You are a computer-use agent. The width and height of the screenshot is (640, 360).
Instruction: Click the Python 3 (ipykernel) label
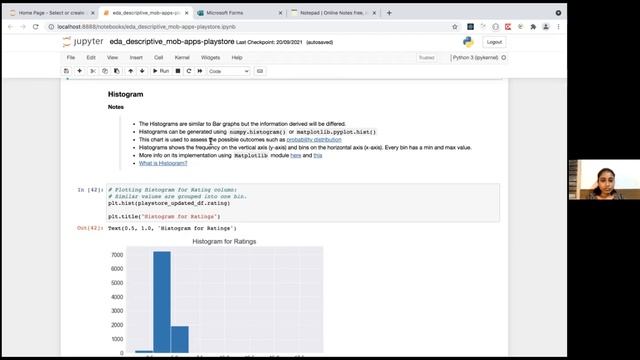(x=475, y=58)
